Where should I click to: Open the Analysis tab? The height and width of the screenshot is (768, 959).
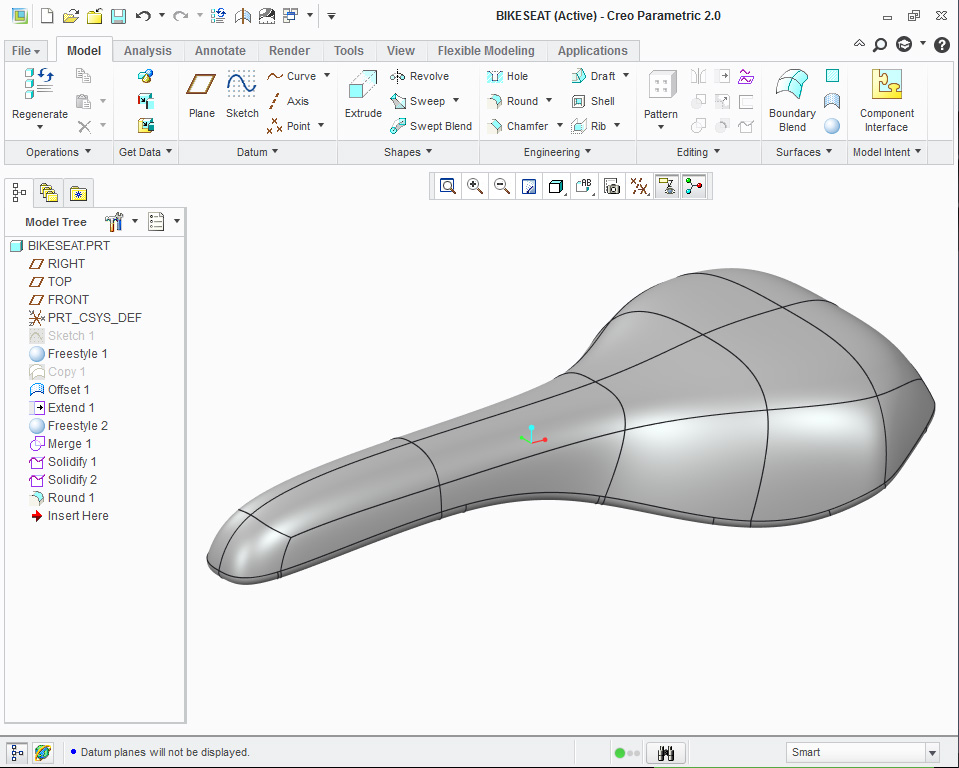click(x=148, y=50)
